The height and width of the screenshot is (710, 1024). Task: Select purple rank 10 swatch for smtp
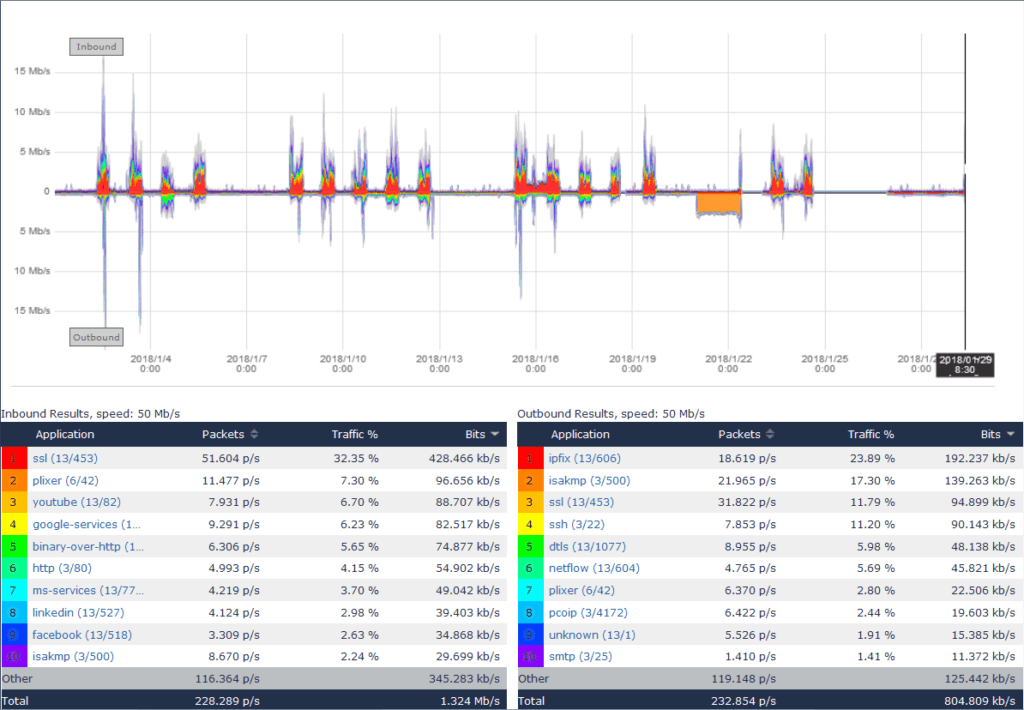pyautogui.click(x=530, y=656)
